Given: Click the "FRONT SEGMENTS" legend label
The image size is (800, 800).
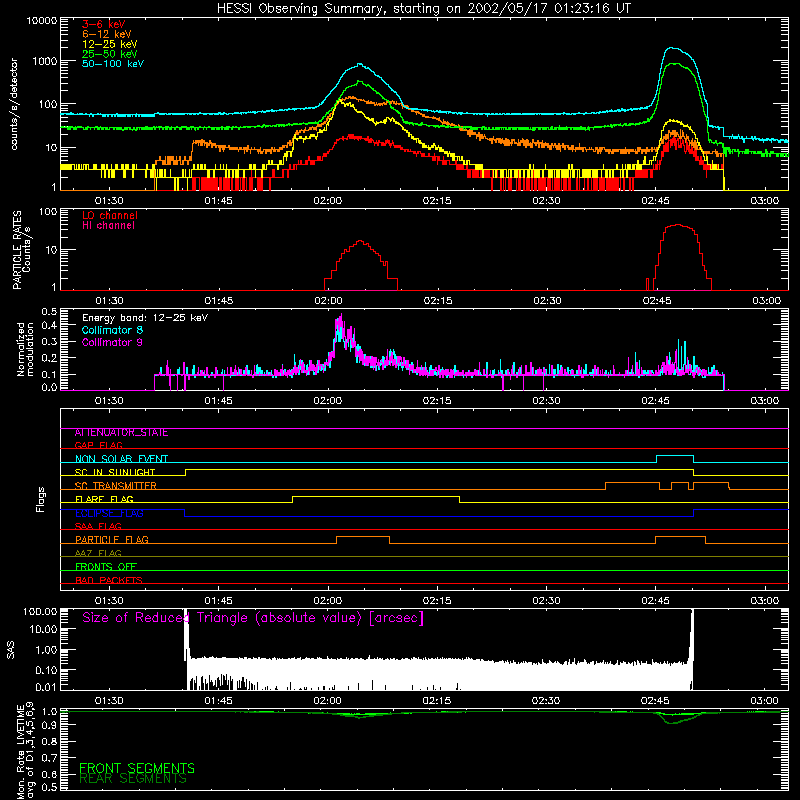Looking at the screenshot, I should 137,768.
